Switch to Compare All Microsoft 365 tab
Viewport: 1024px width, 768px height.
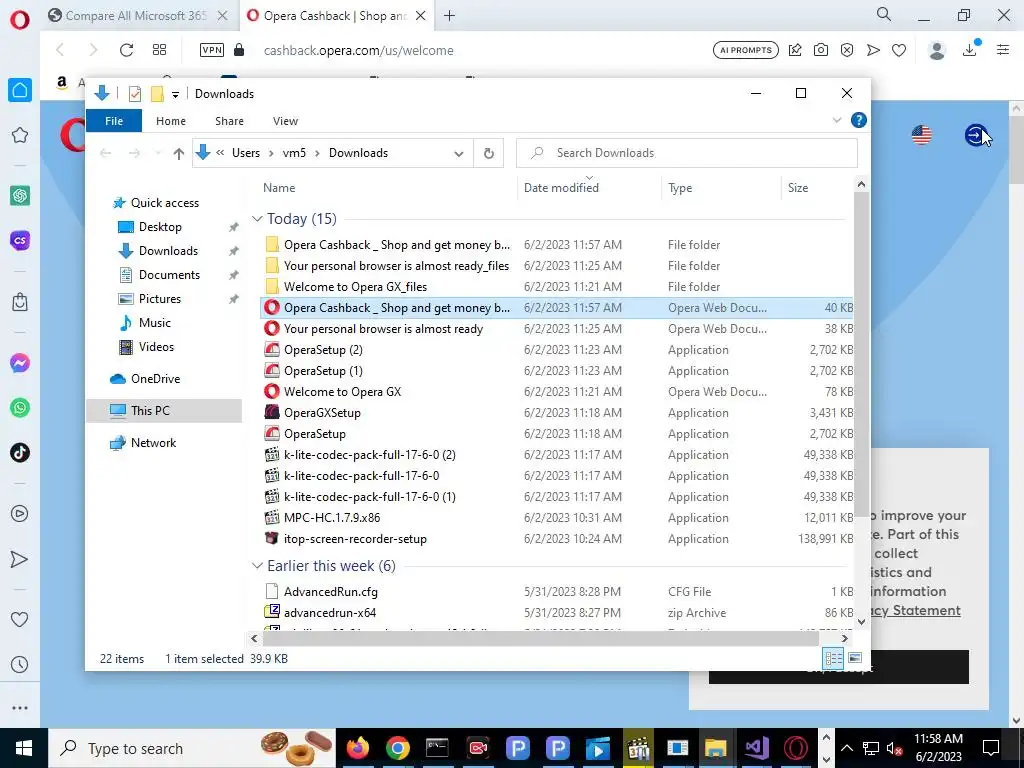click(x=138, y=16)
